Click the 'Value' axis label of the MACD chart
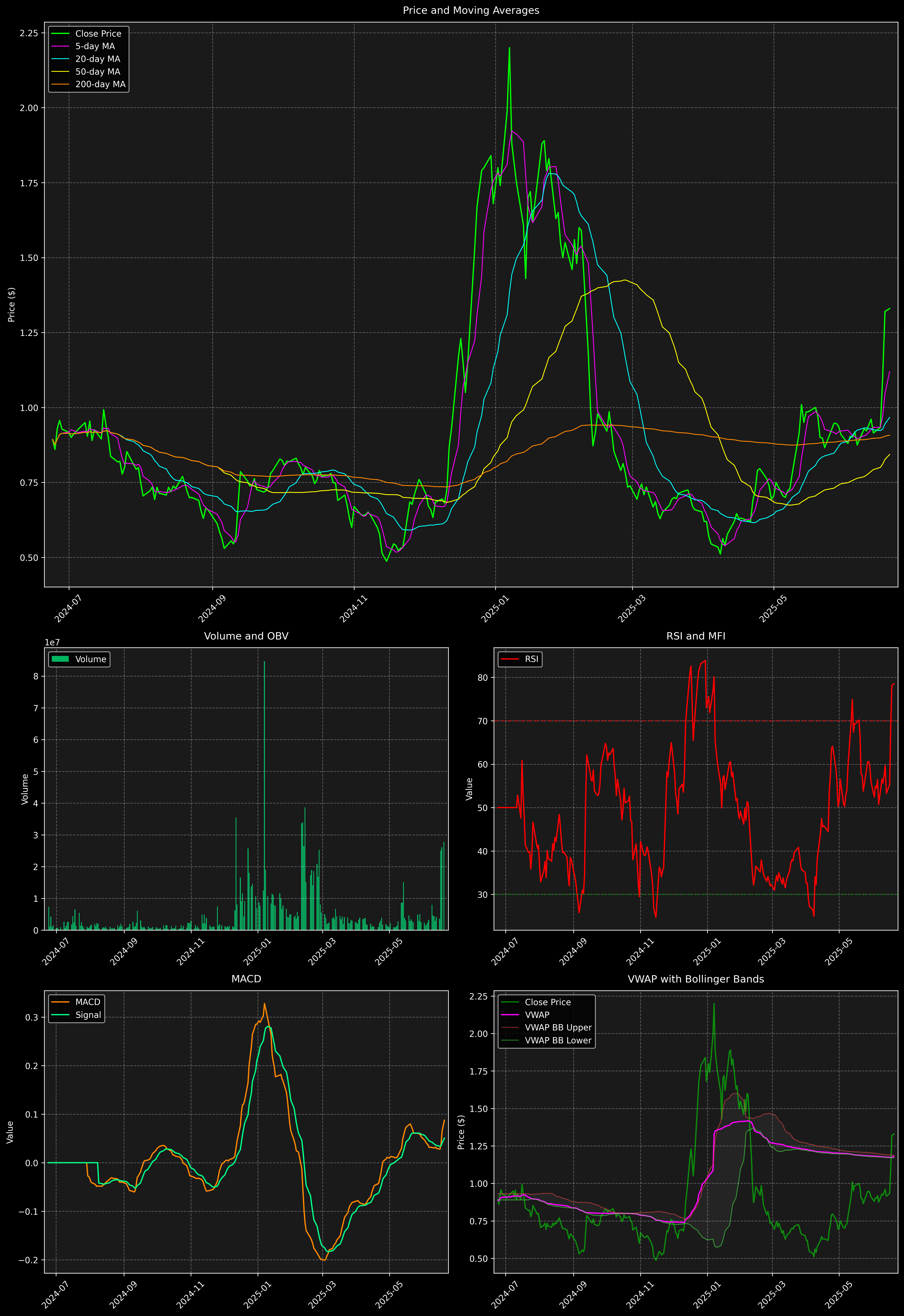 pos(10,1132)
